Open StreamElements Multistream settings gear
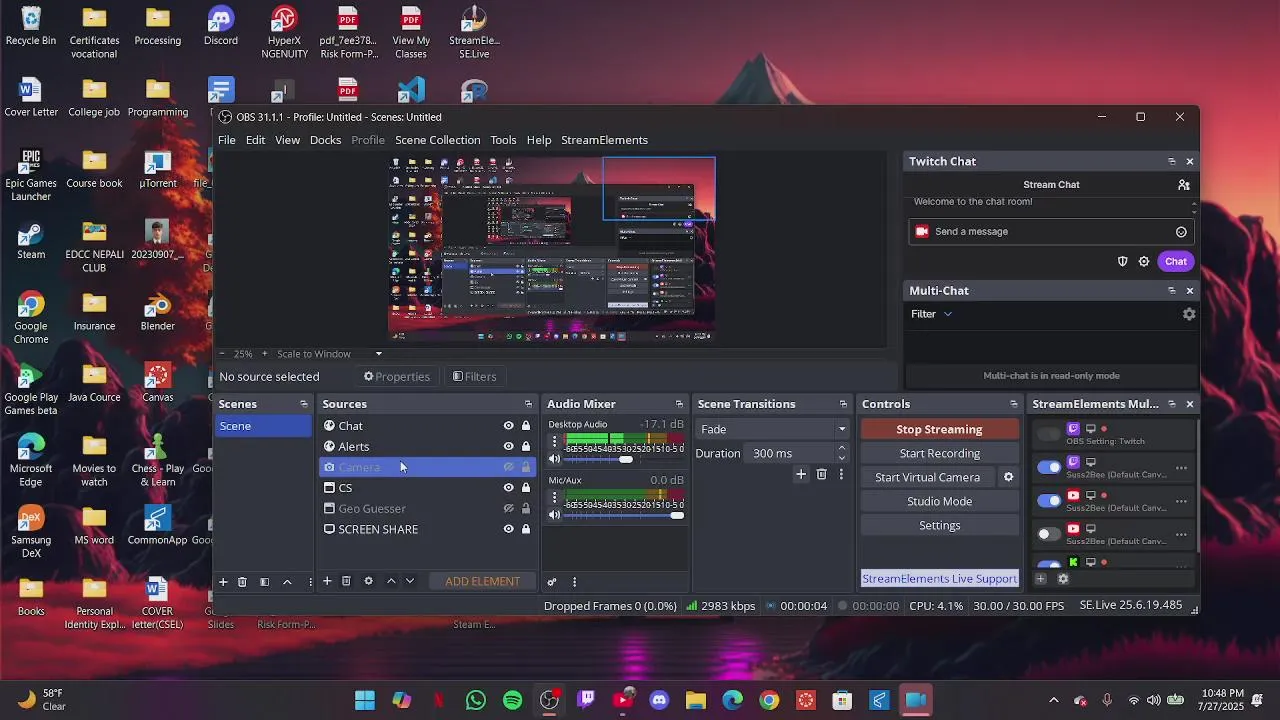The height and width of the screenshot is (720, 1280). [x=1063, y=579]
